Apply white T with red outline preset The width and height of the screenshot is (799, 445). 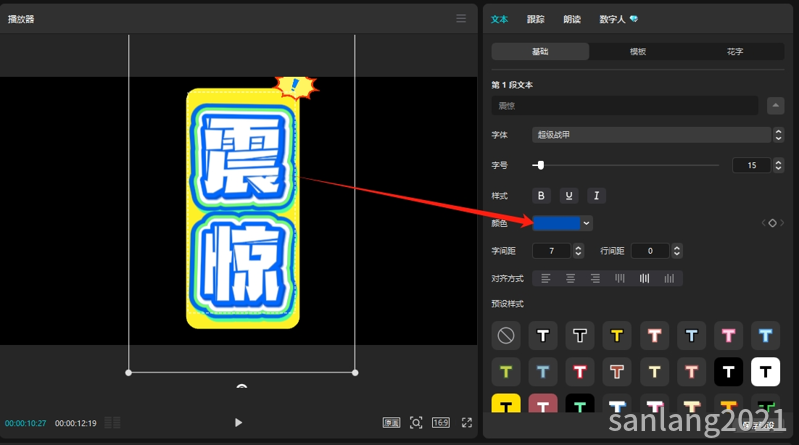pos(580,372)
